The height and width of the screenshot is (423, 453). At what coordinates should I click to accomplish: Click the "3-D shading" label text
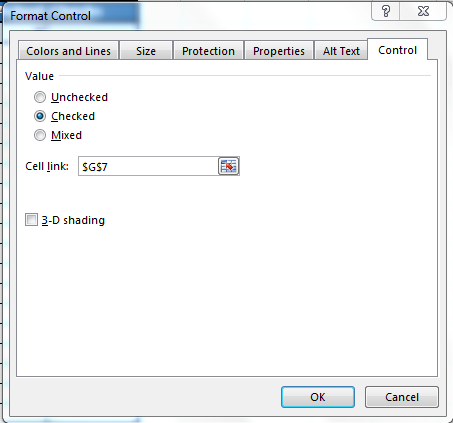tap(73, 220)
